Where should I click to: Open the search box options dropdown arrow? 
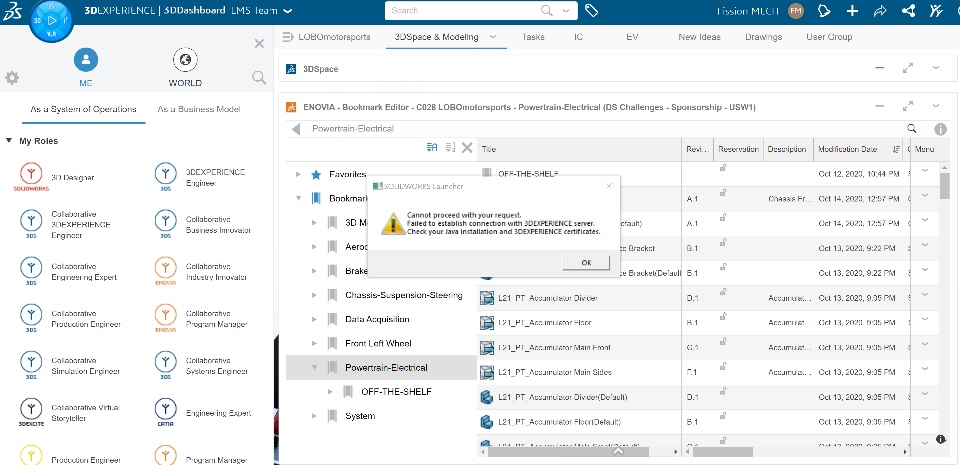(x=566, y=10)
